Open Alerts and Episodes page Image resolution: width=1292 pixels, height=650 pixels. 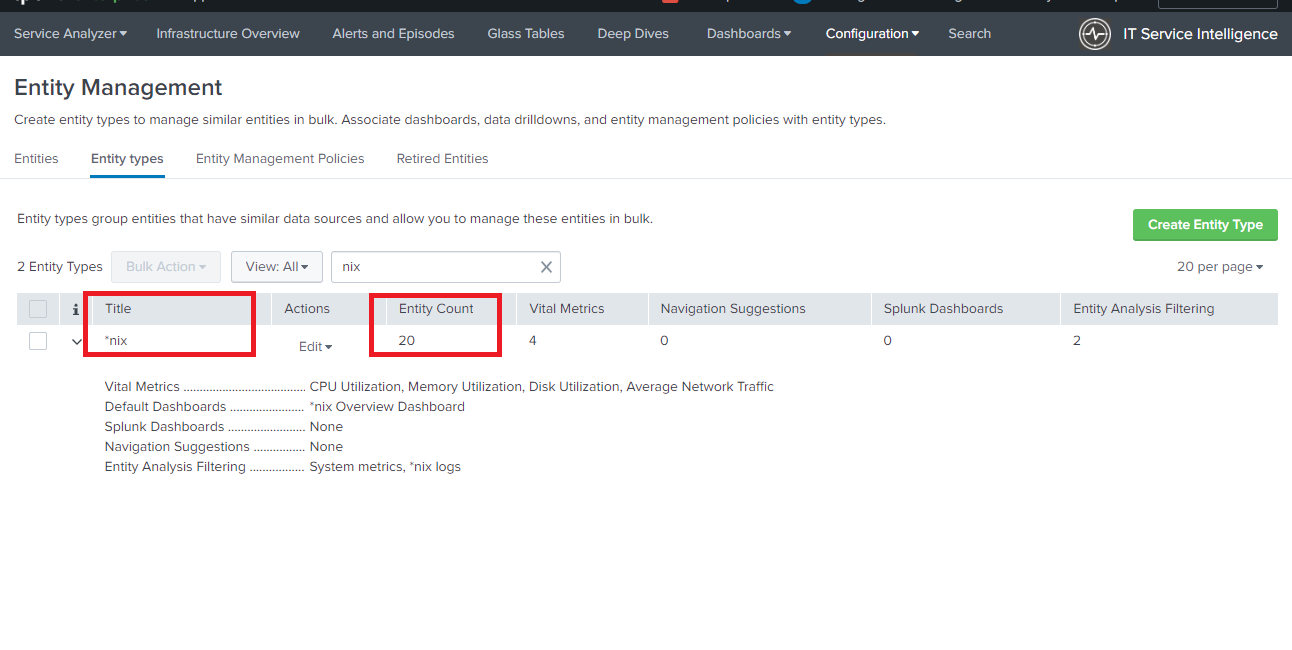(x=393, y=34)
